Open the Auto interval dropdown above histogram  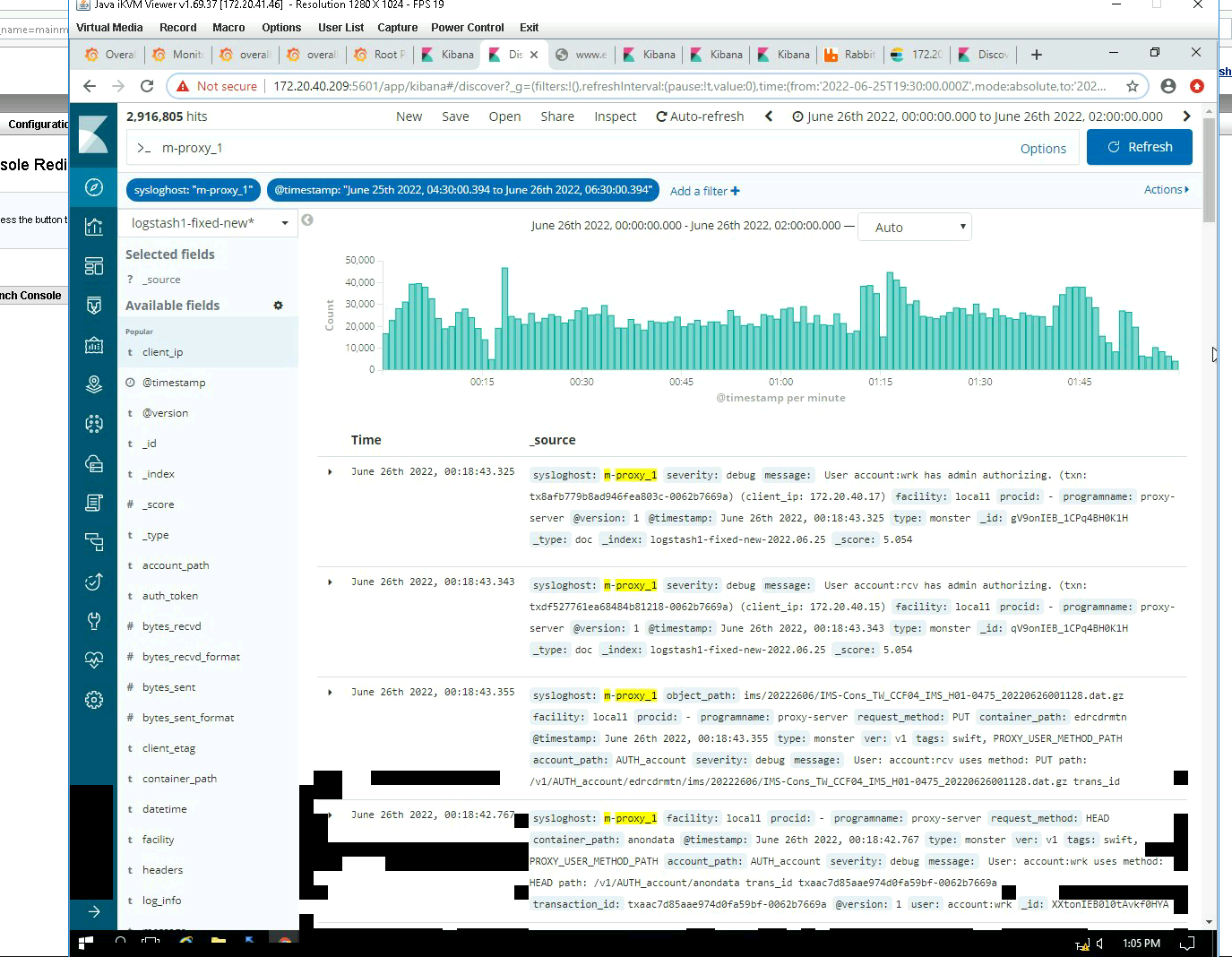click(915, 228)
